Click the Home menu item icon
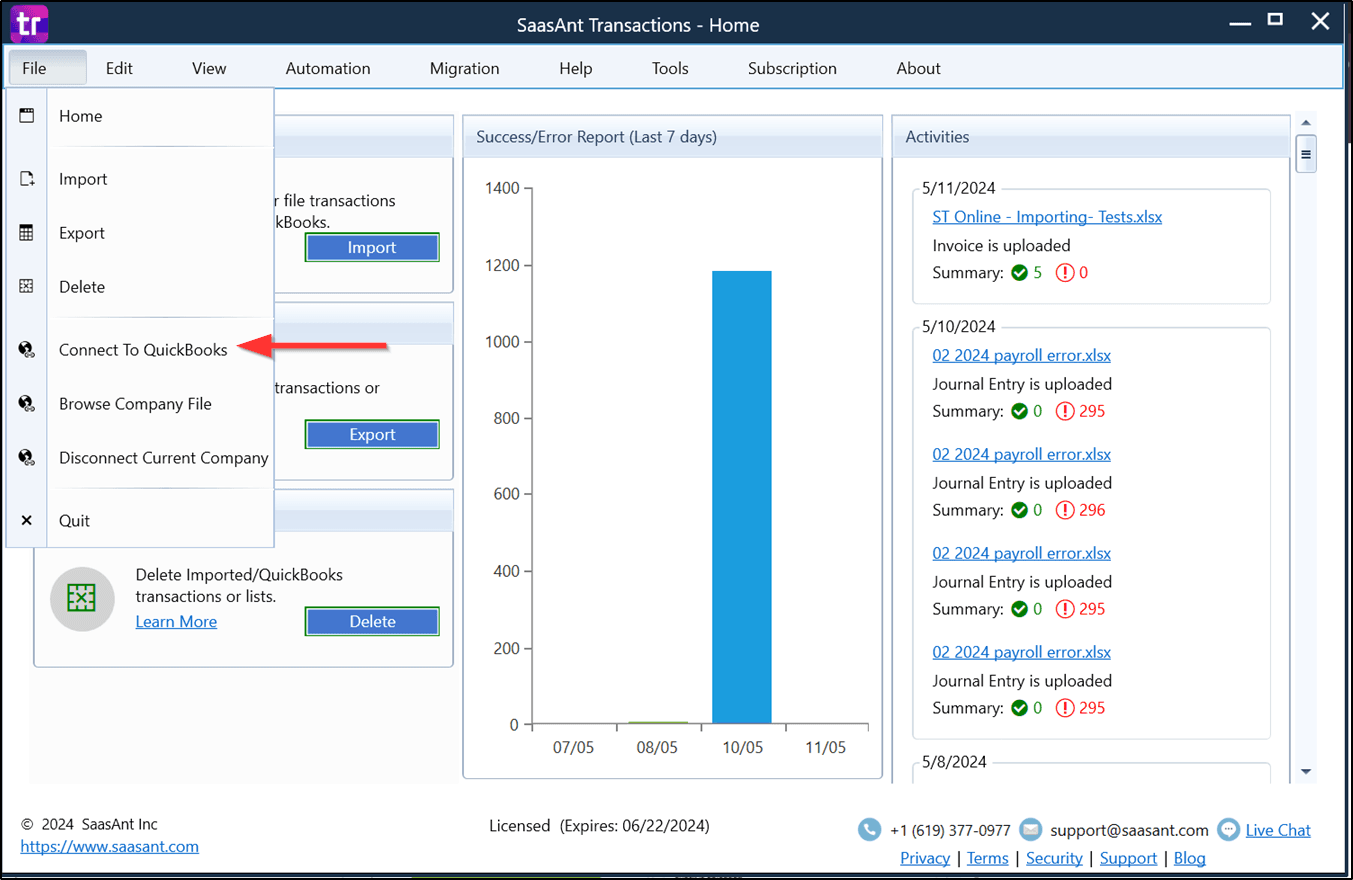The height and width of the screenshot is (880, 1353). click(27, 115)
